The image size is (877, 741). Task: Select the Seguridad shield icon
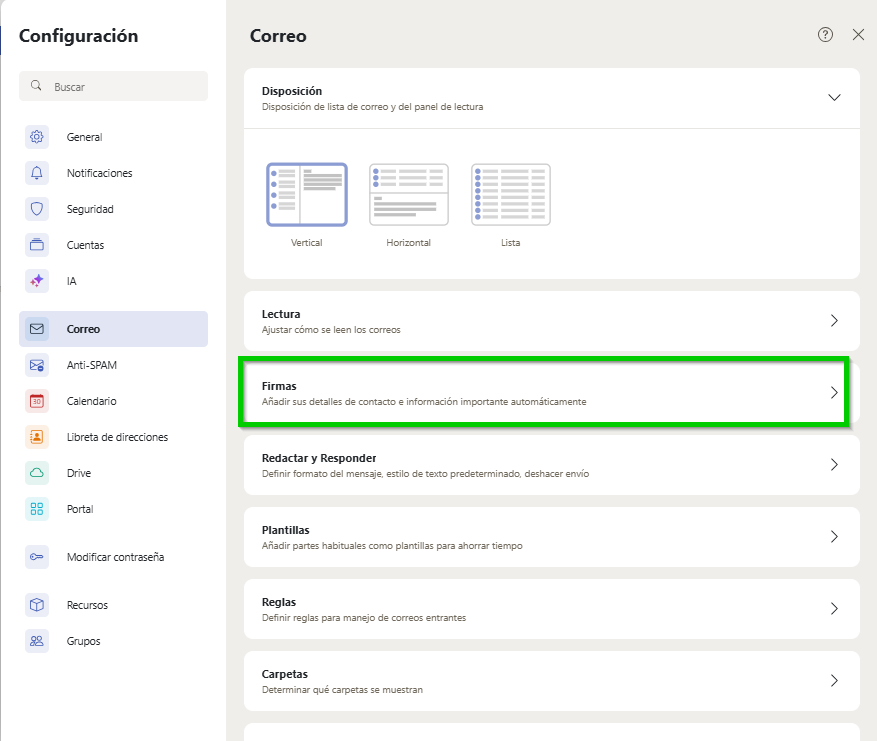click(37, 209)
